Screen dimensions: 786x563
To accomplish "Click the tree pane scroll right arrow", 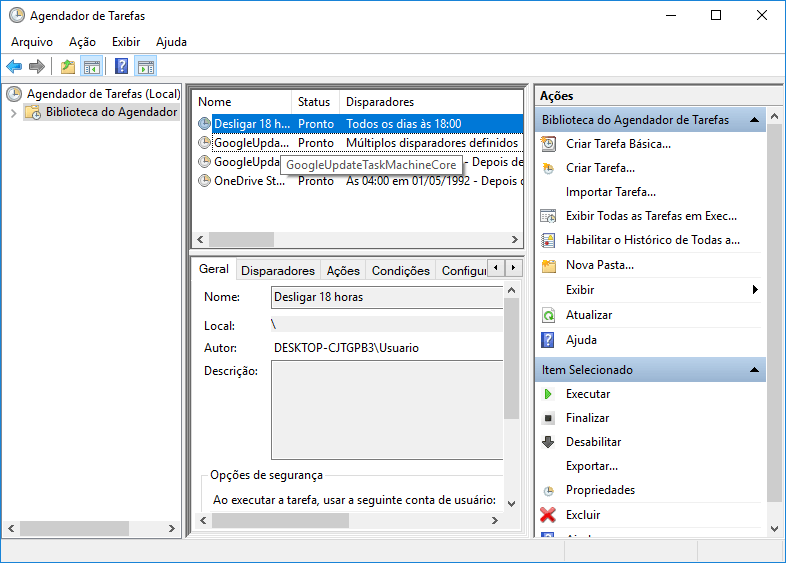I will 171,528.
